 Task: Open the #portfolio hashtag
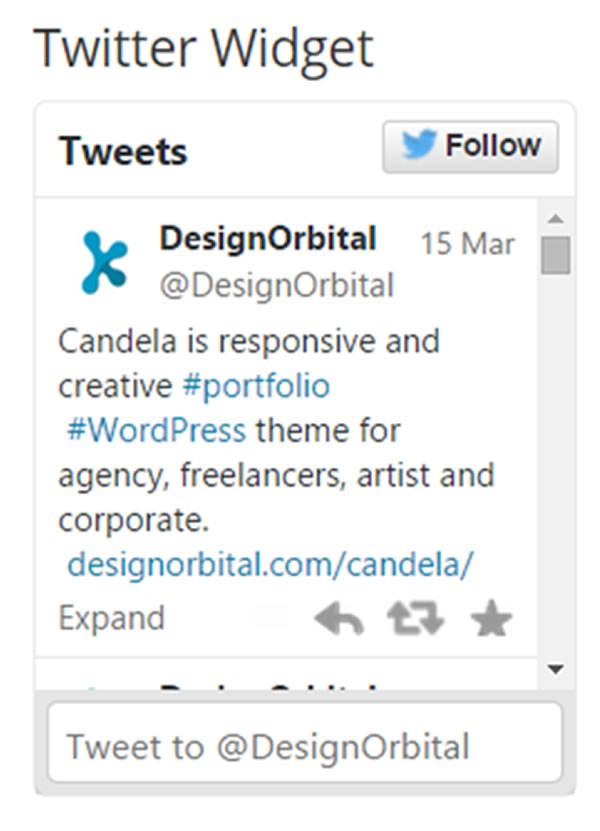point(256,386)
